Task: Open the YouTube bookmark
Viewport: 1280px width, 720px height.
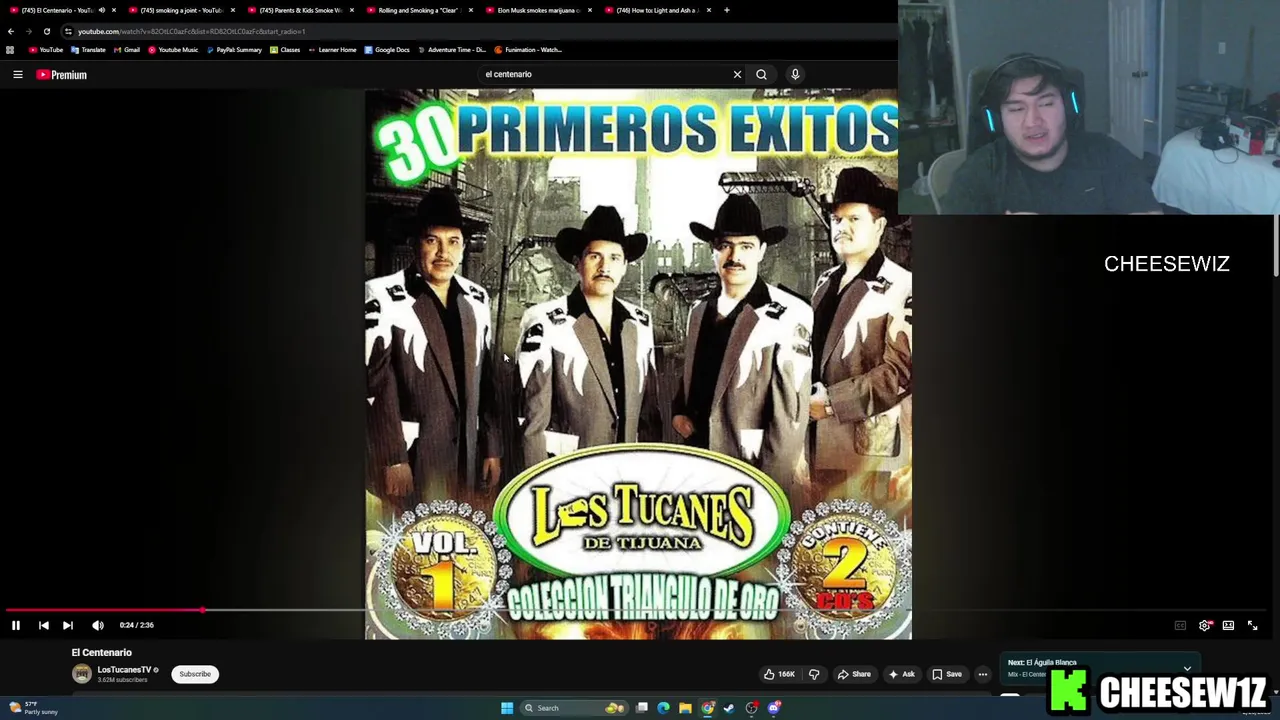Action: (46, 50)
